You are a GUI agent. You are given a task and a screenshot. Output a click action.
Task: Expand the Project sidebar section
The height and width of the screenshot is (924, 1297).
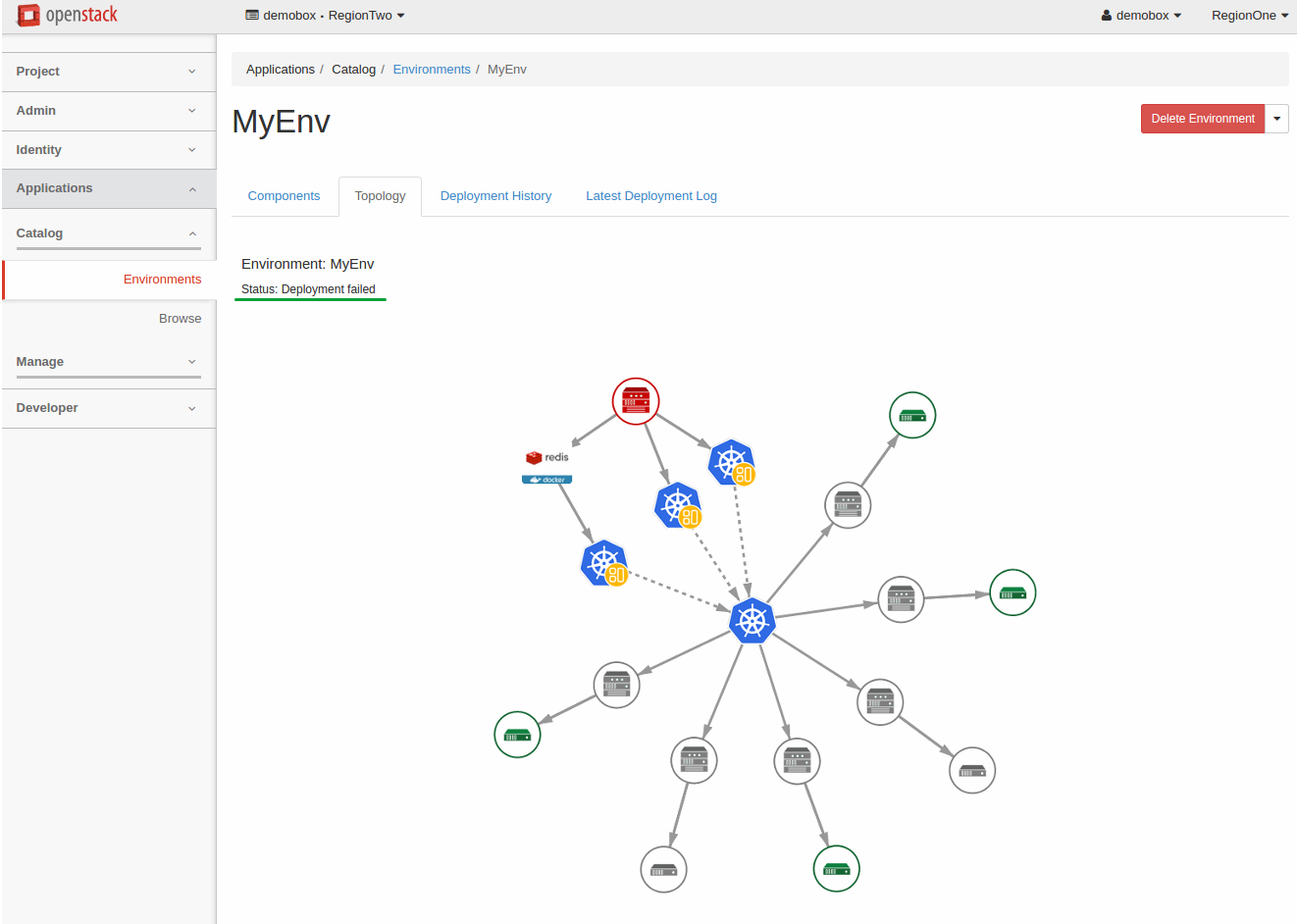point(108,72)
